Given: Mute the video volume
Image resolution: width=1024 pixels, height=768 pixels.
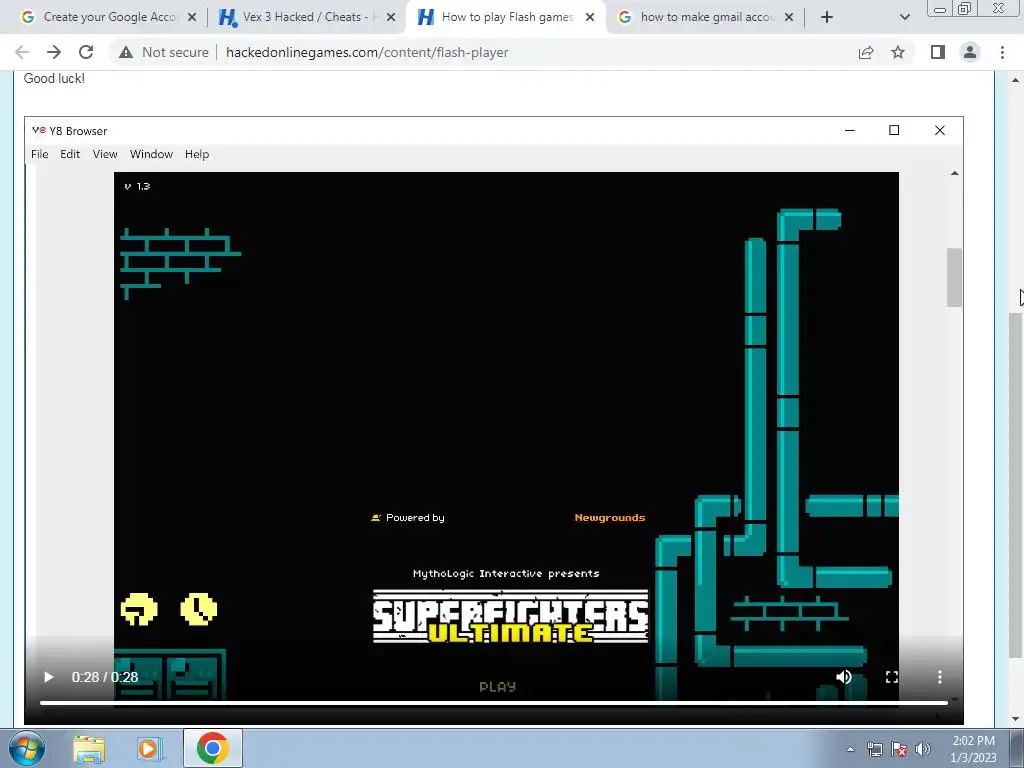Looking at the screenshot, I should coord(843,677).
